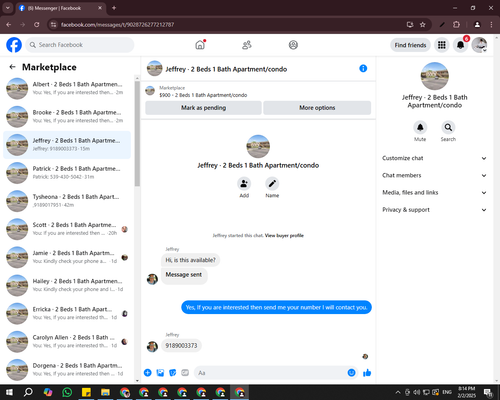The width and height of the screenshot is (500, 400).
Task: Open the Windows notification center icon
Action: tap(488, 392)
